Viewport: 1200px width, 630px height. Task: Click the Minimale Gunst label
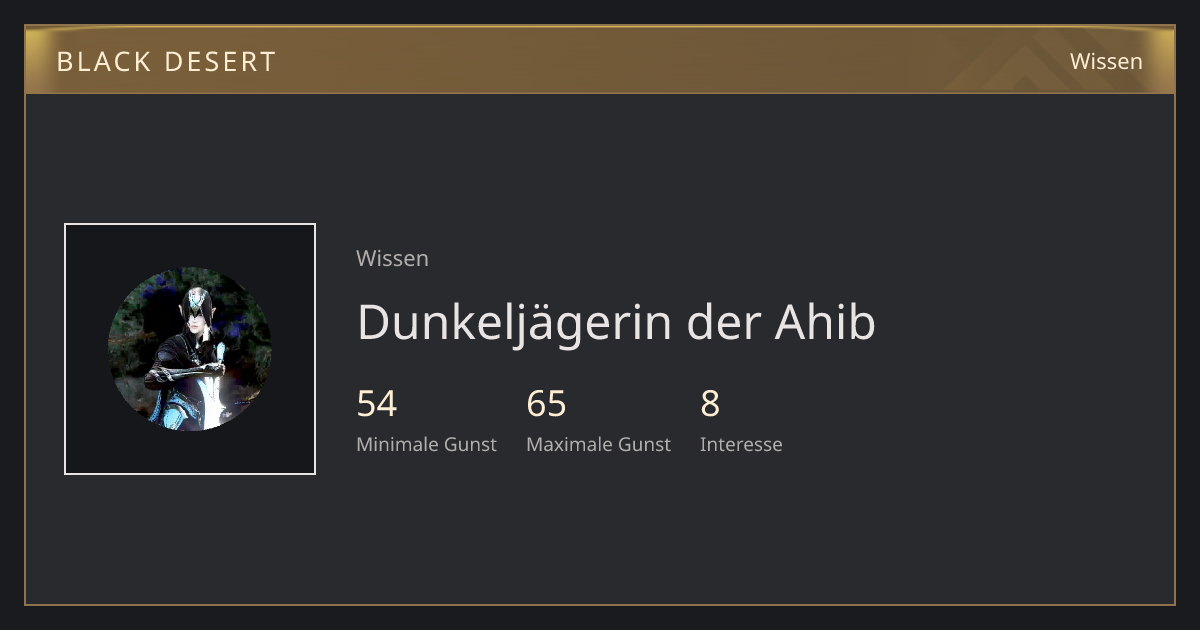[426, 444]
